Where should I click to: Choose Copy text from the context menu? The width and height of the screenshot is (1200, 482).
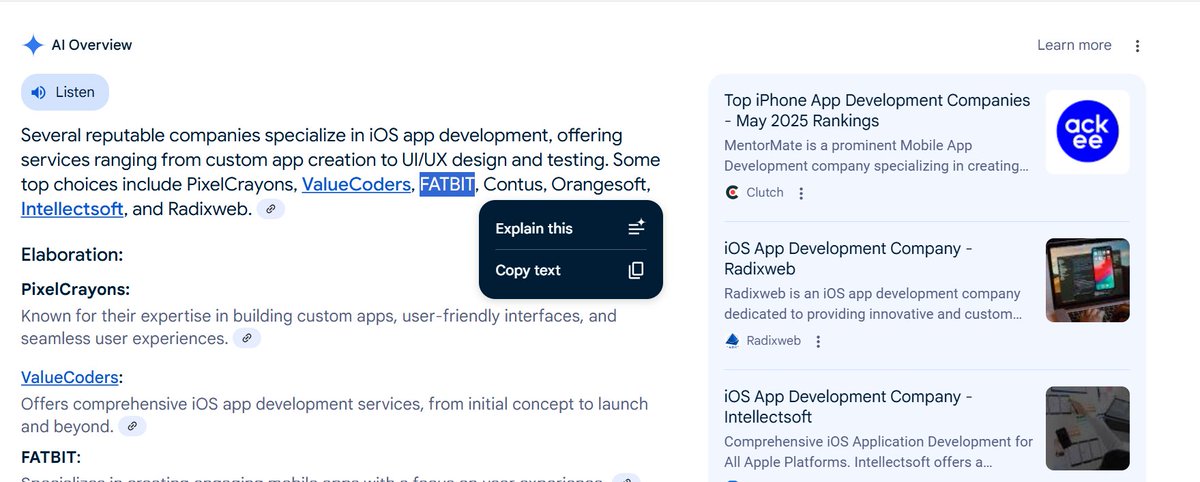[x=571, y=270]
